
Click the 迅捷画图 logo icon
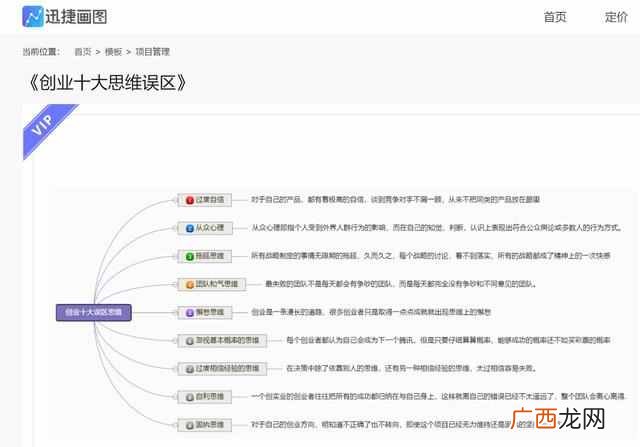pos(33,17)
